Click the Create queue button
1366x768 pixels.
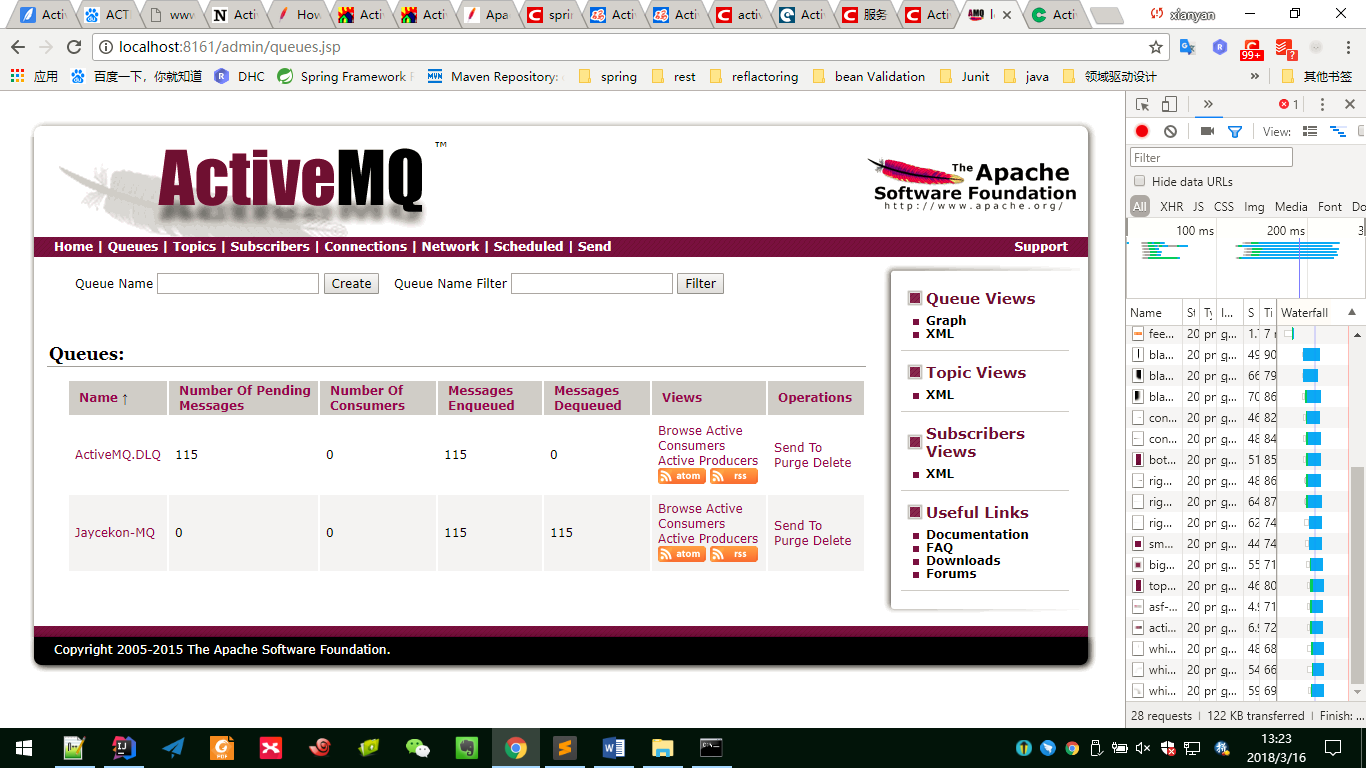coord(351,283)
